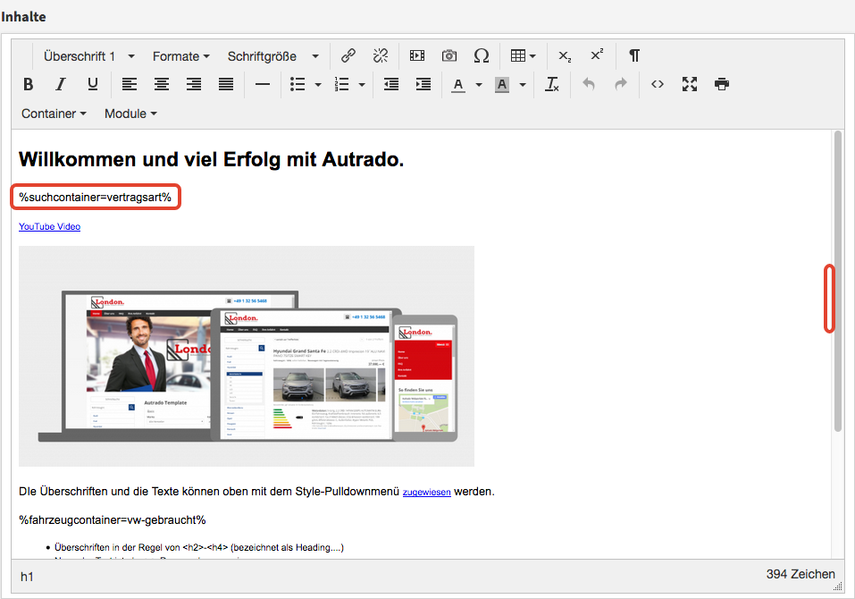Viewport: 855px width, 599px height.
Task: Open the Container menu
Action: point(54,113)
